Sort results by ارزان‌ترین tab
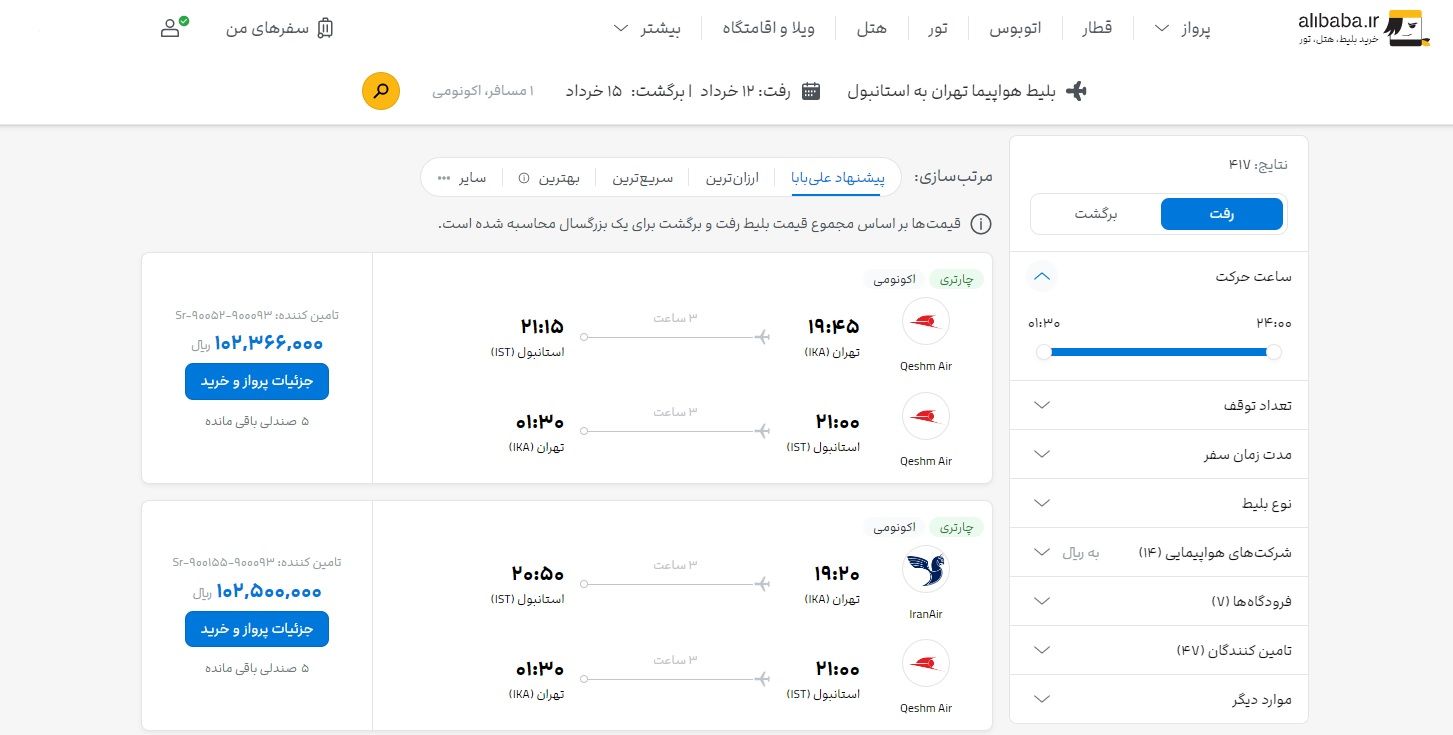Viewport: 1453px width, 735px height. coord(732,179)
